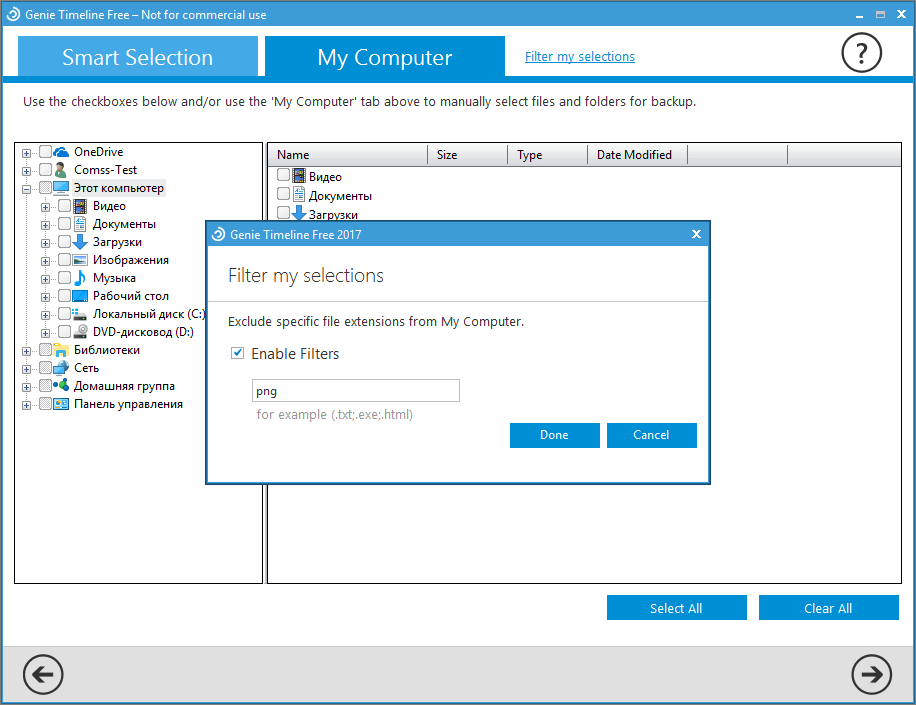
Task: Click the Comss-Test user icon
Action: (61, 170)
